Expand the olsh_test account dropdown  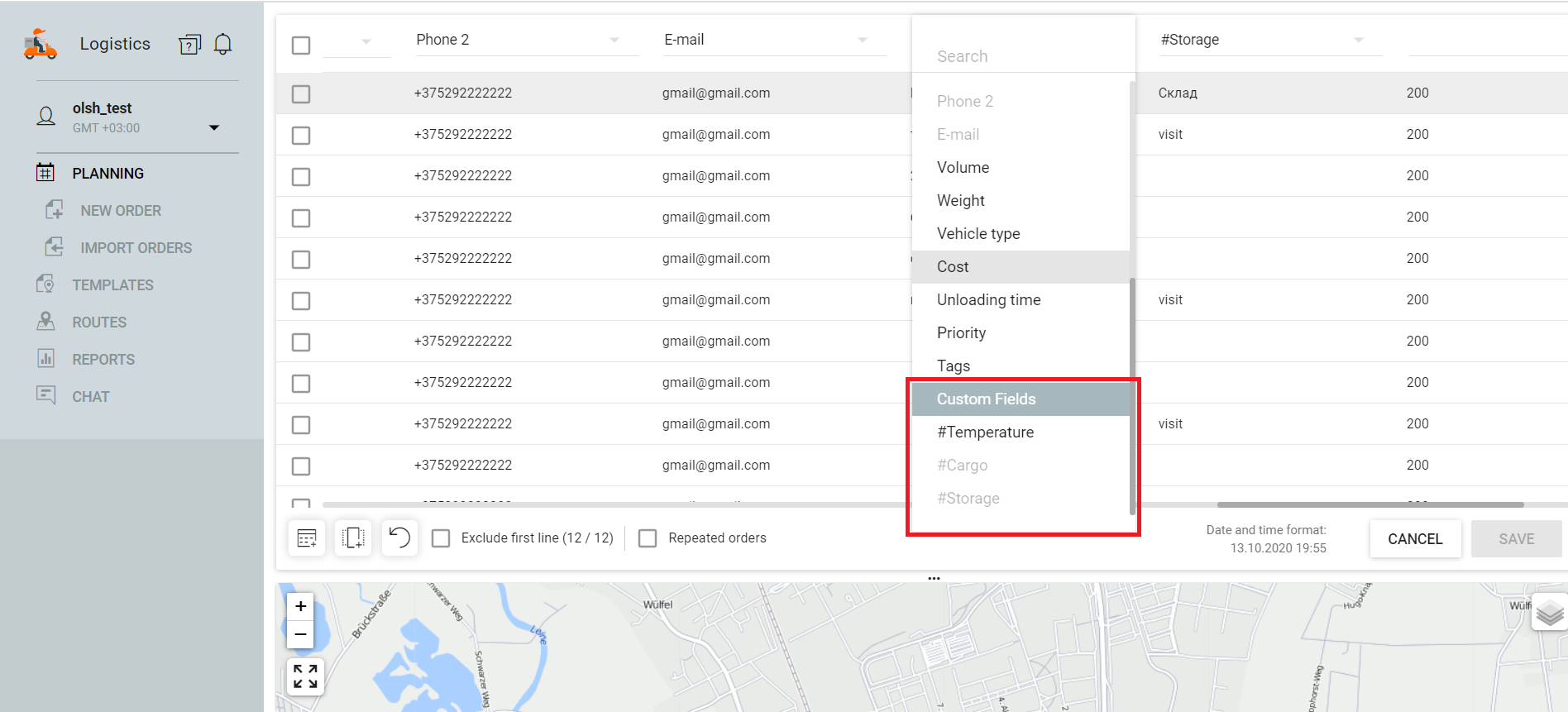tap(214, 127)
